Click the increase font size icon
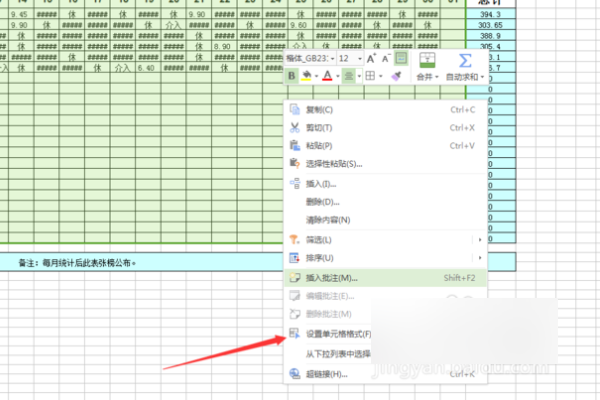The image size is (600, 400). point(371,59)
